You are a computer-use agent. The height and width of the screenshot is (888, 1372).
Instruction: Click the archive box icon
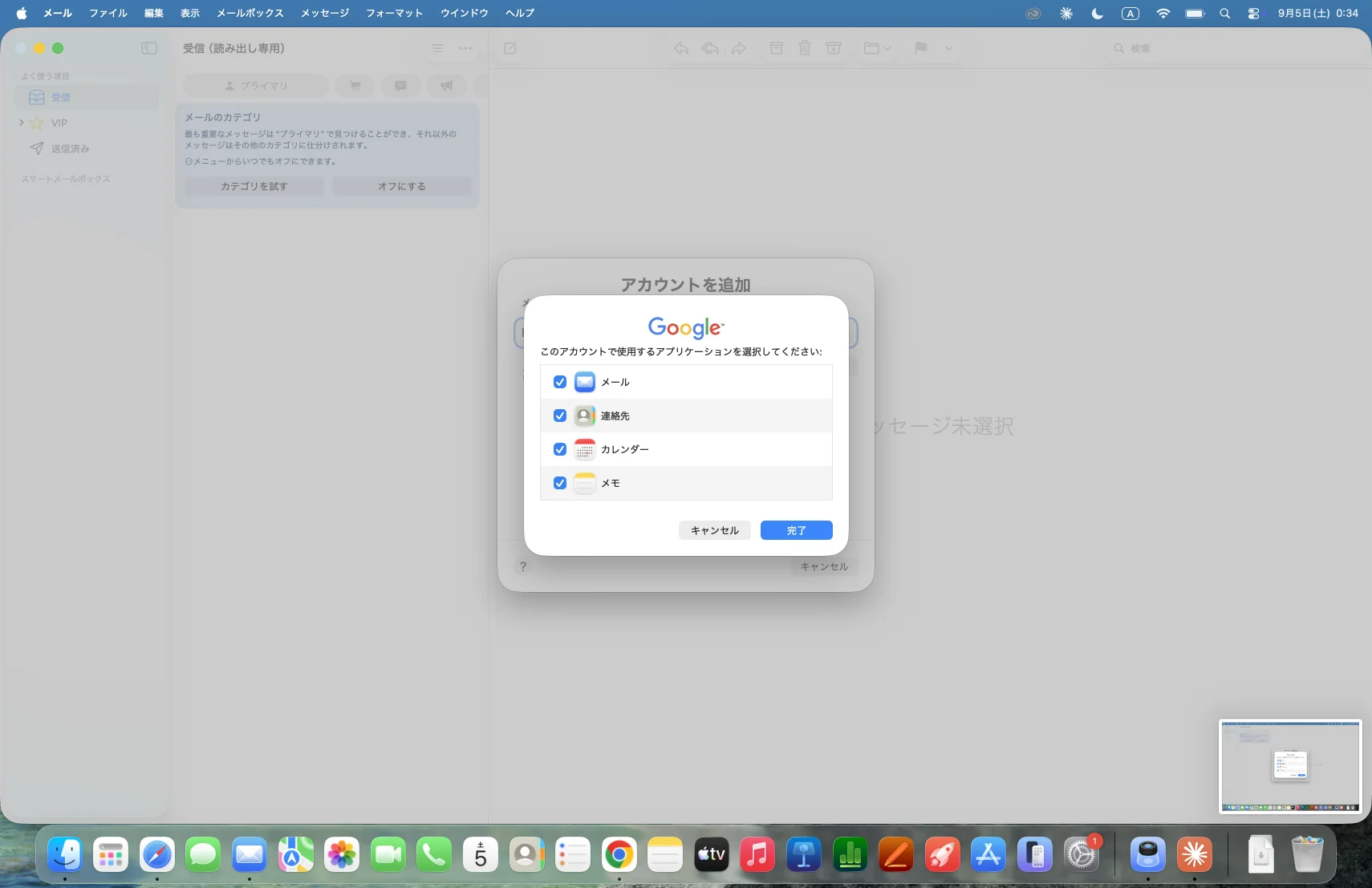pos(776,48)
